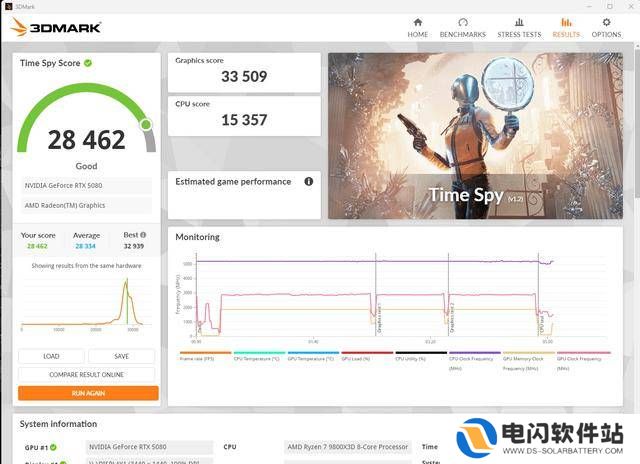This screenshot has height=464, width=640.
Task: Click the info icon beside Best
Action: point(143,235)
